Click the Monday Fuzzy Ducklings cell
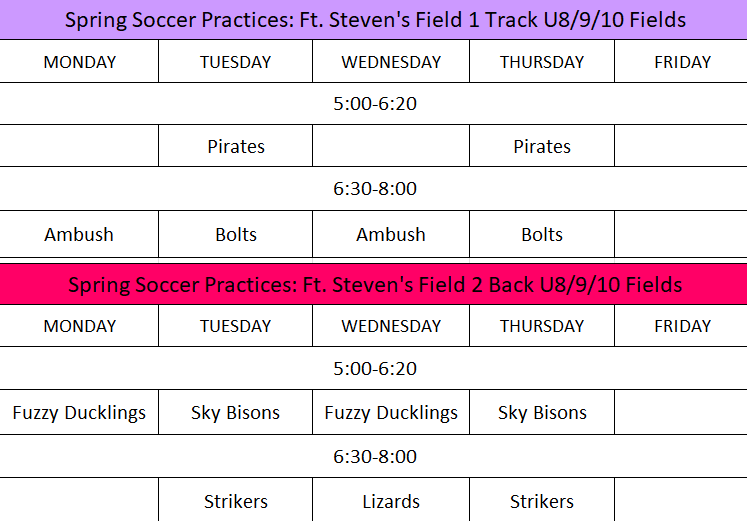This screenshot has width=747, height=521. click(x=79, y=412)
